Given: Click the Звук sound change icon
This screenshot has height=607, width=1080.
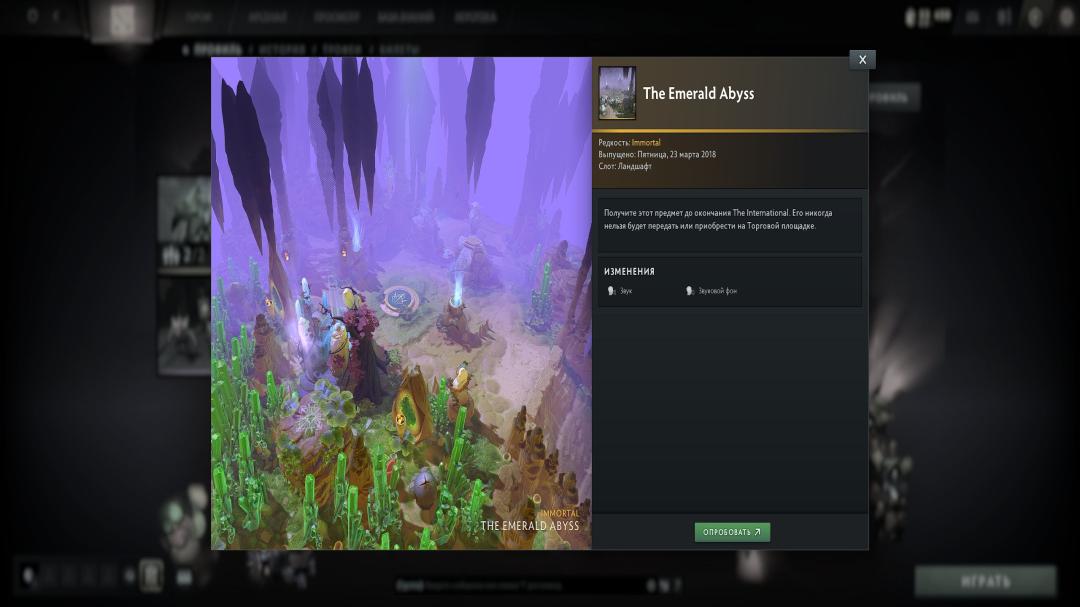Looking at the screenshot, I should (x=611, y=291).
